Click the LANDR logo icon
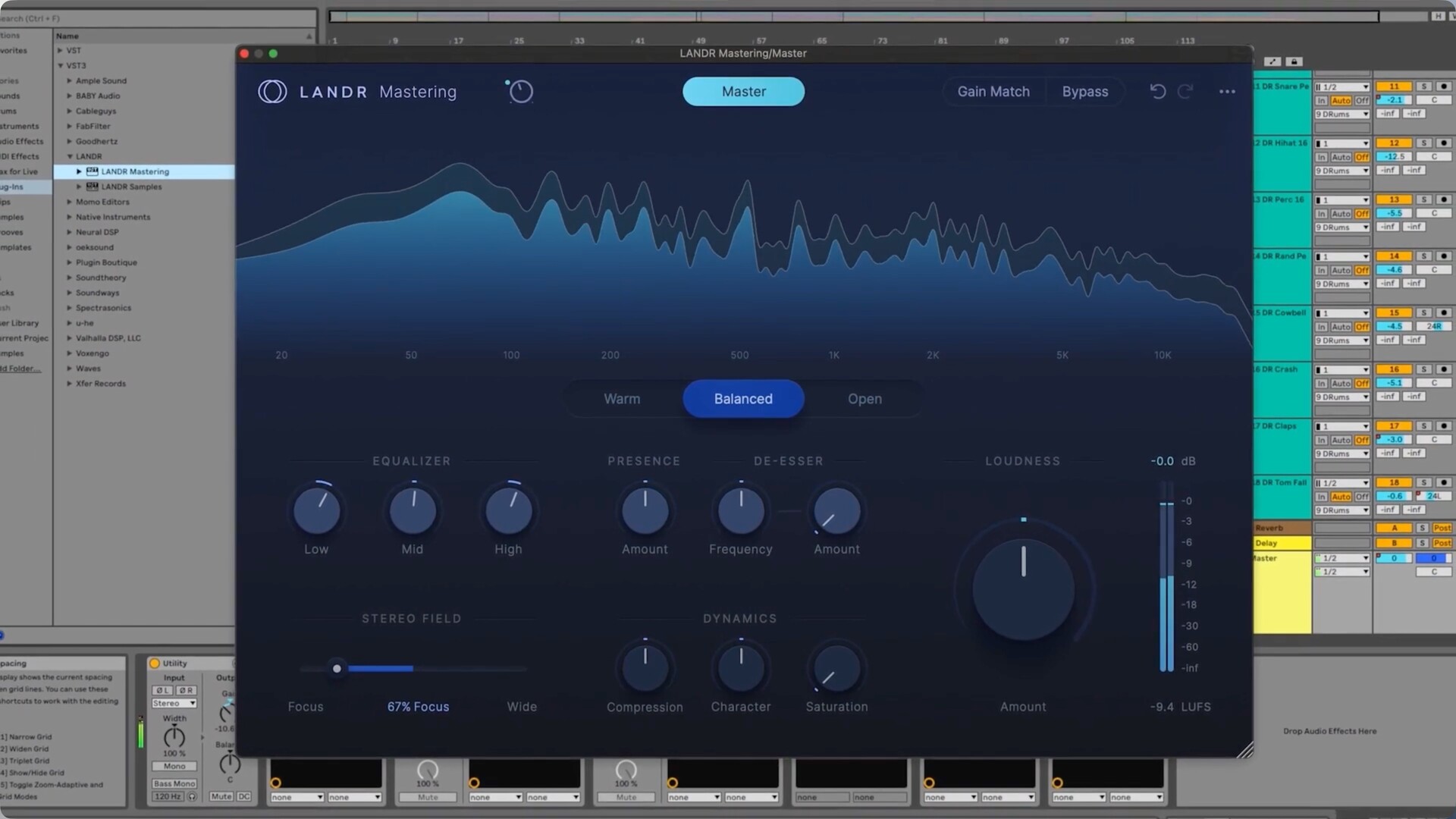 click(272, 92)
